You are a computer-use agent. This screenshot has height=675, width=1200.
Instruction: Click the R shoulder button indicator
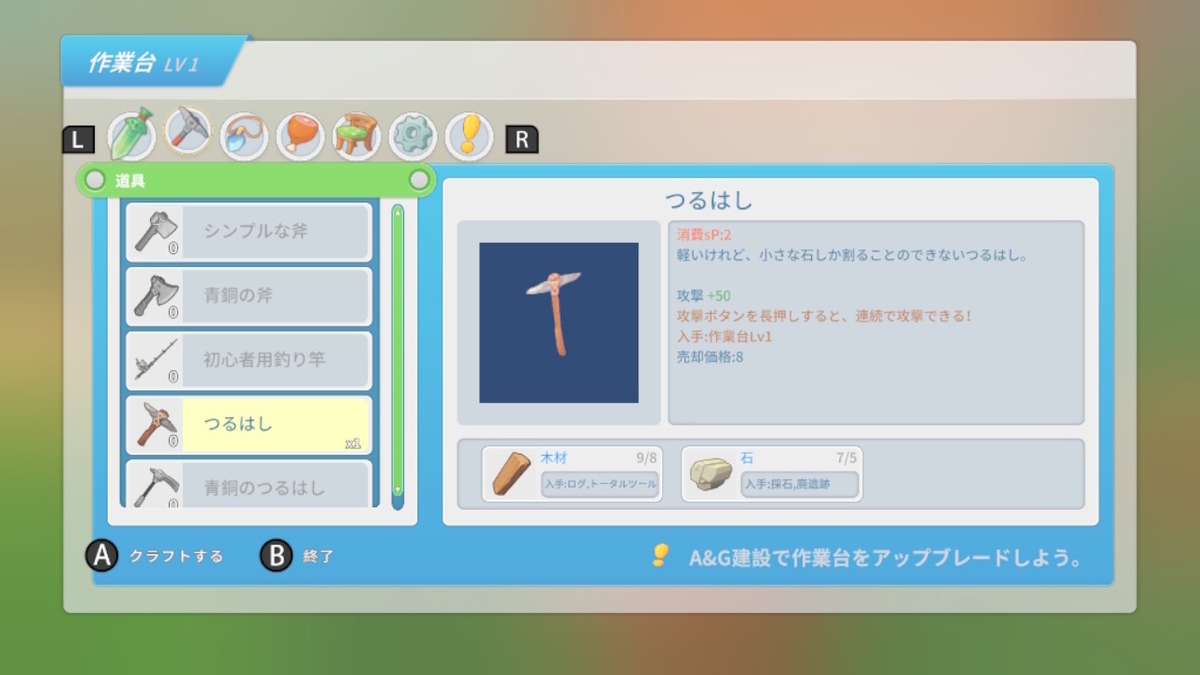521,140
